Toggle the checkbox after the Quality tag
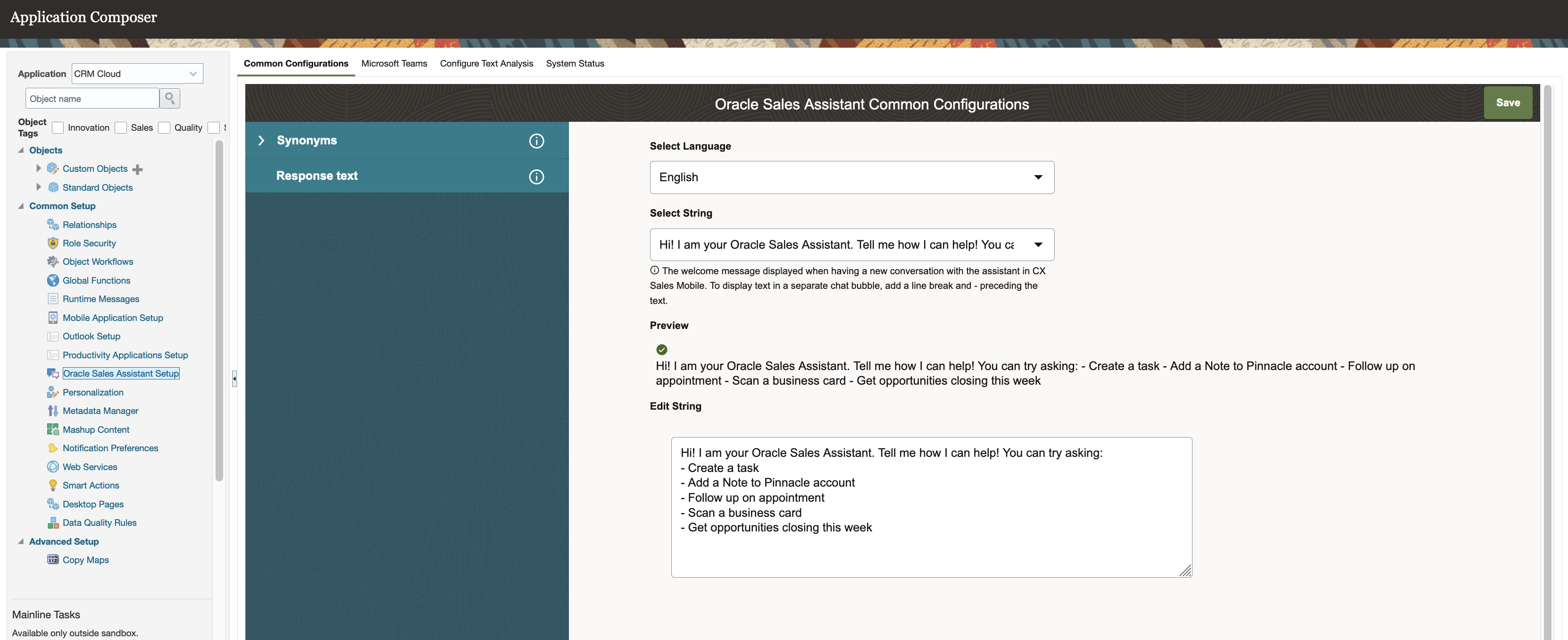This screenshot has width=1568, height=640. pos(214,127)
